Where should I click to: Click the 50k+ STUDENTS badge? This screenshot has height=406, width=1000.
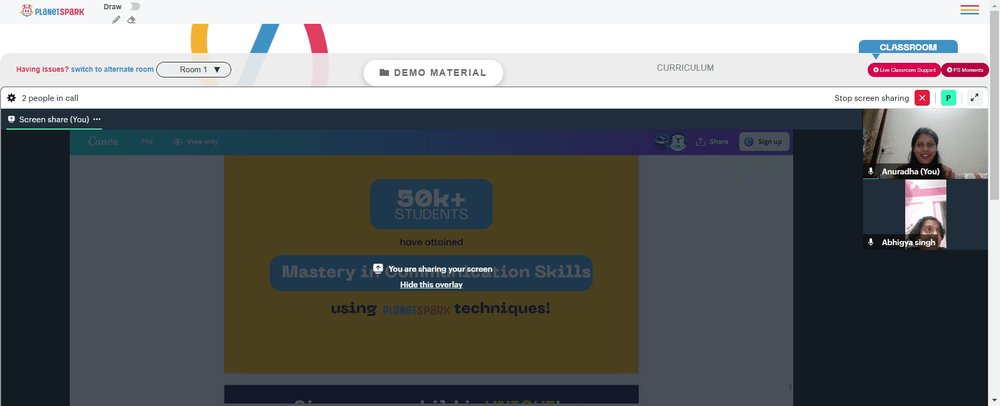(x=431, y=204)
